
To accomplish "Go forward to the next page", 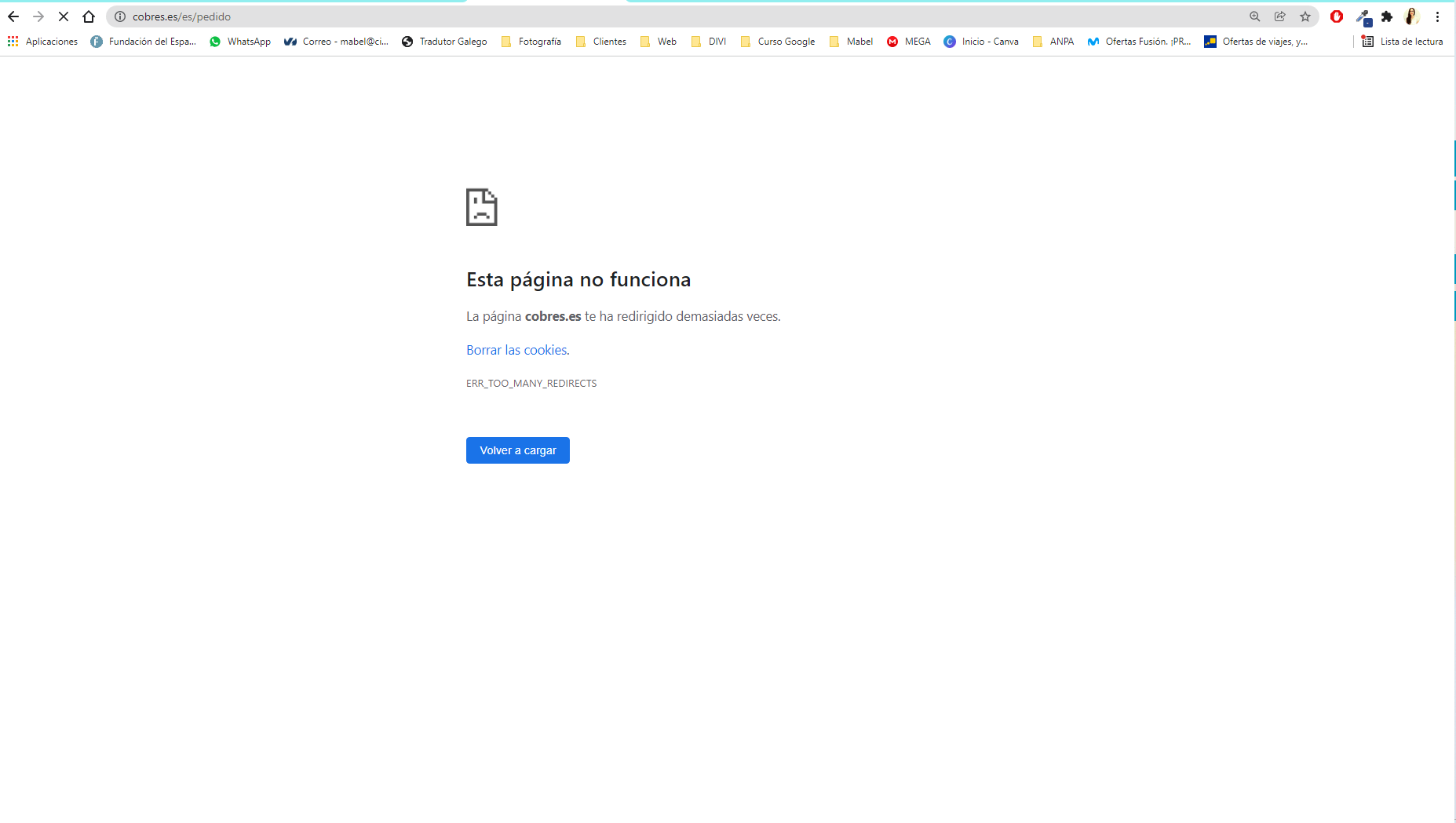I will pos(38,16).
